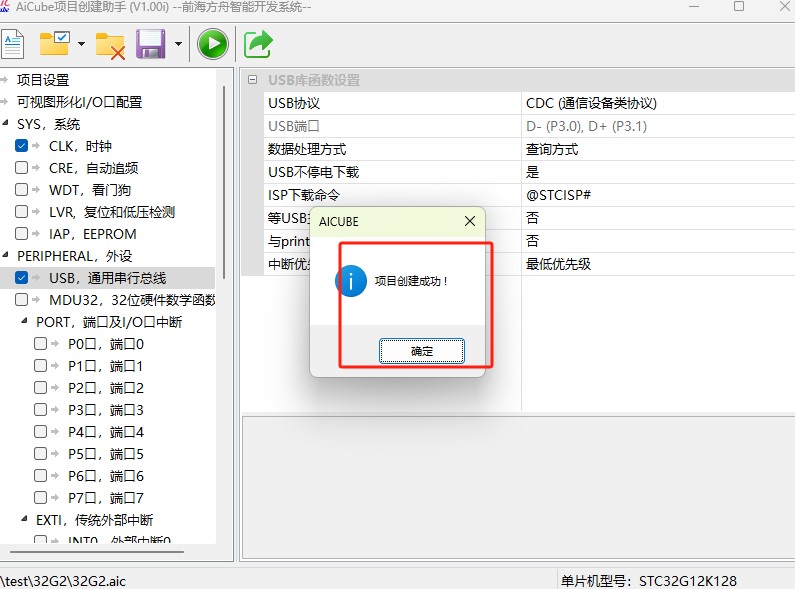Screen dimensions: 795x589
Task: Open dropdown arrow beside save icon
Action: (x=178, y=44)
